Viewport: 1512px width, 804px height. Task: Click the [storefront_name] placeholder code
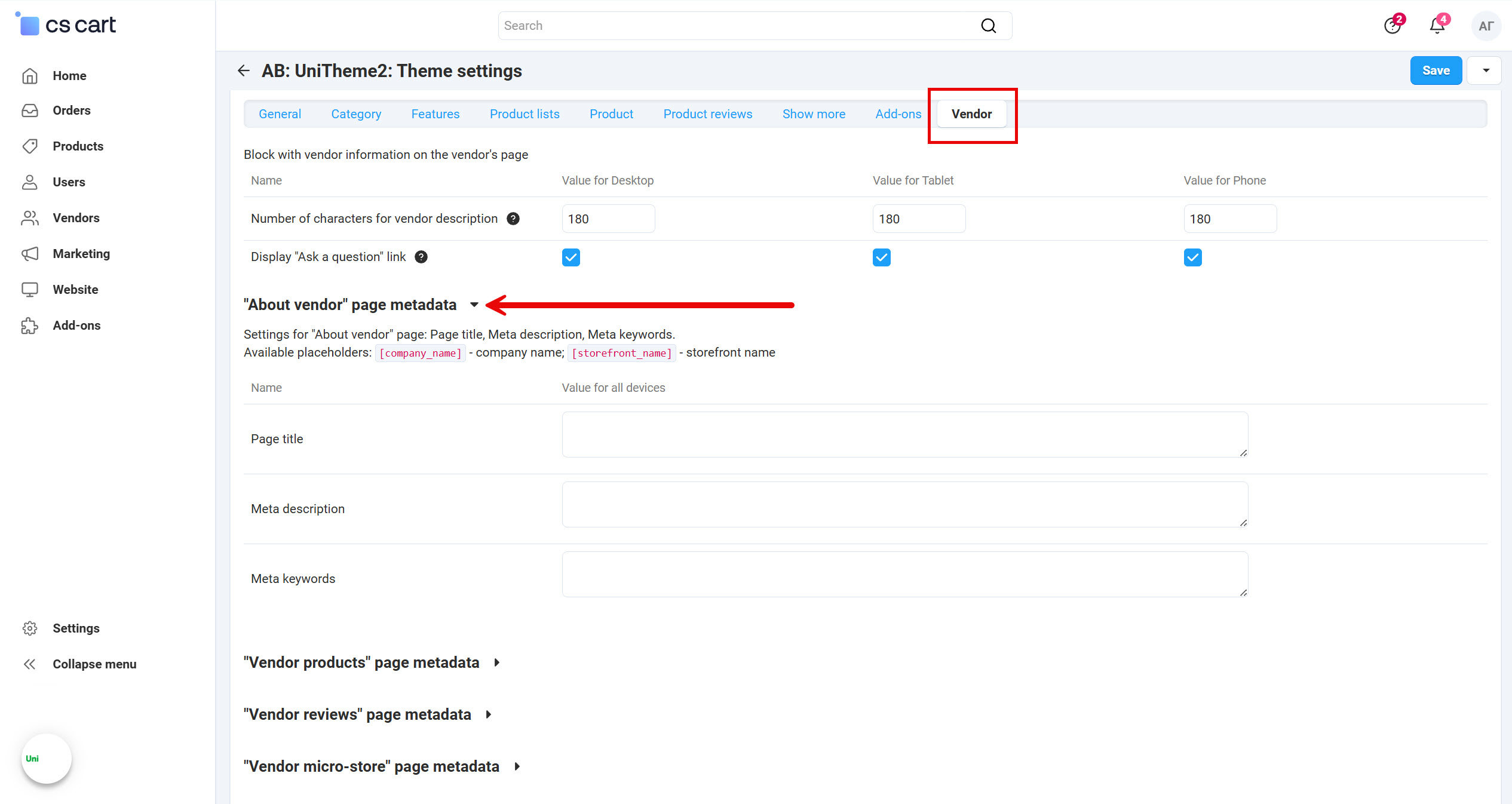(621, 353)
